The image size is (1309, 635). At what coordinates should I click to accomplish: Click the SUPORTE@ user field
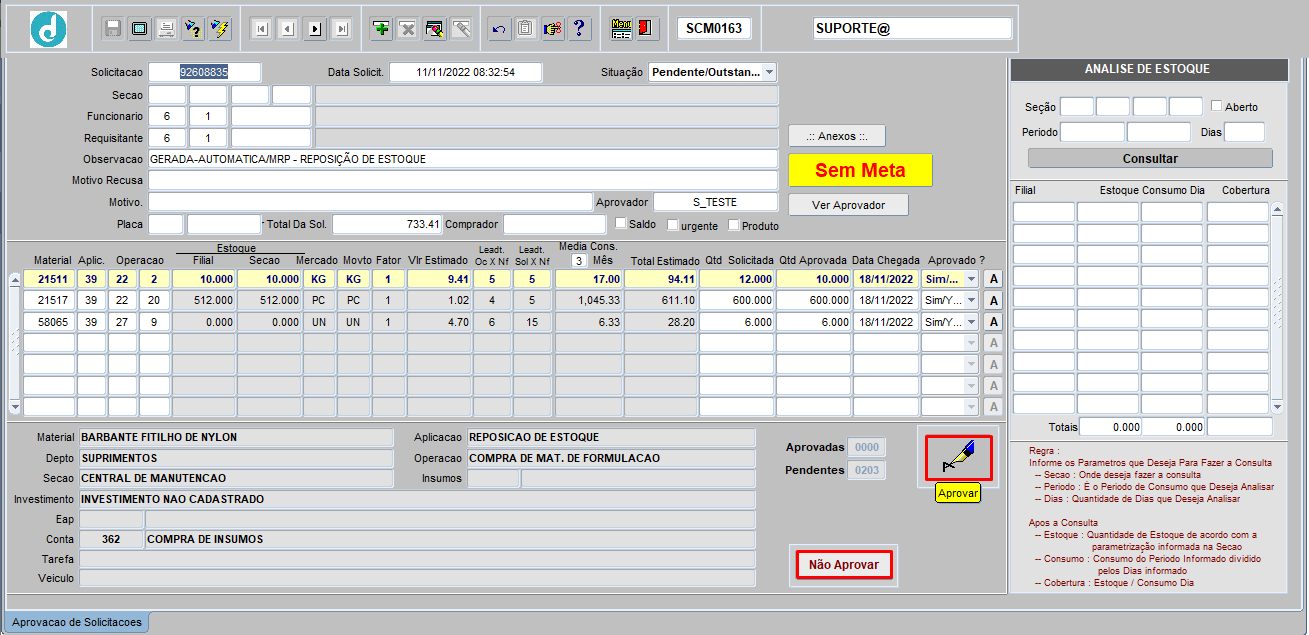point(913,28)
